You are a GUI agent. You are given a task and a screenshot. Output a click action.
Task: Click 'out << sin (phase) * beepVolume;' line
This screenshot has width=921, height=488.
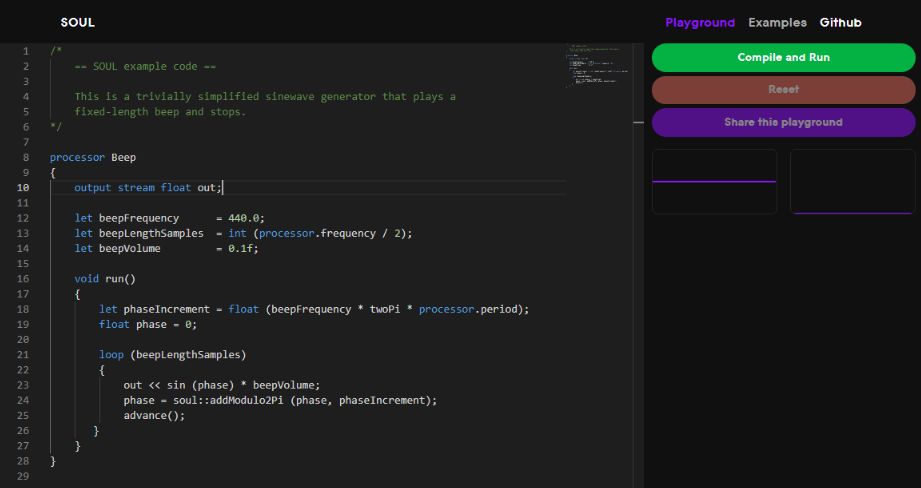pos(222,385)
